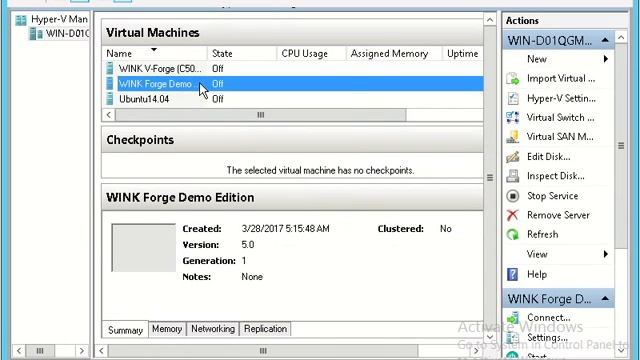Click the Actions pane scroll-up arrow
Image resolution: width=640 pixels, height=360 pixels.
coord(621,38)
